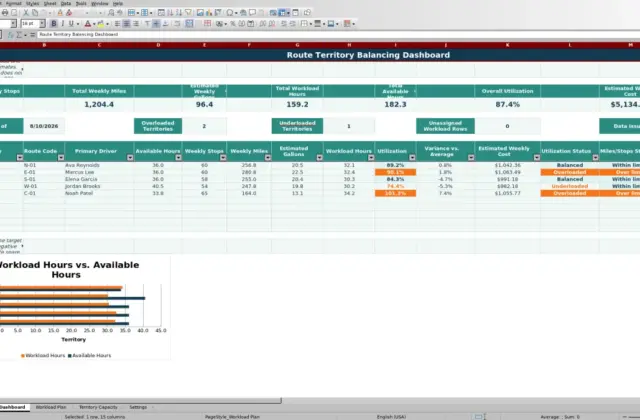This screenshot has height=420, width=640.
Task: Toggle Freeze Rows and Columns button
Action: click(282, 13)
